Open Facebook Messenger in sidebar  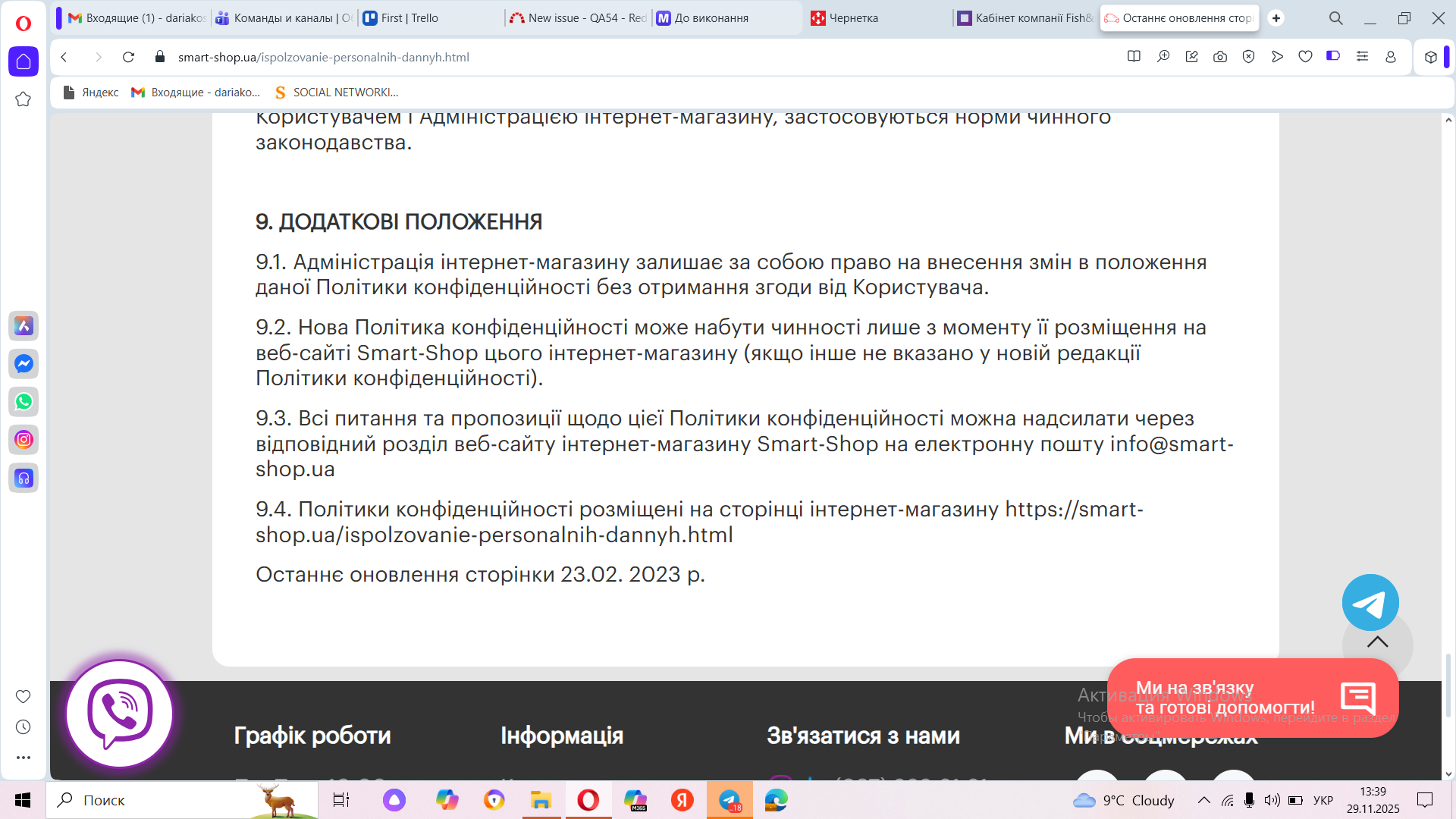pos(24,364)
